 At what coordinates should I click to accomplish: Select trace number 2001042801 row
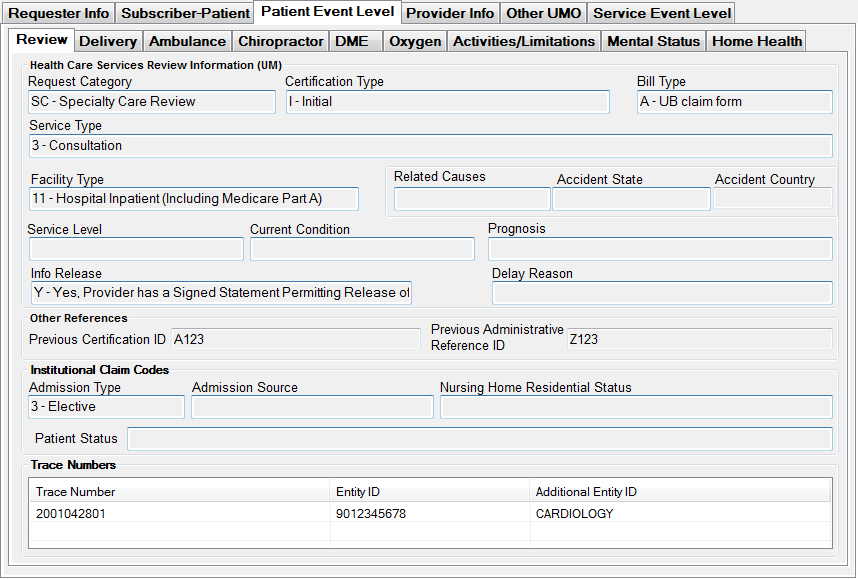point(180,514)
